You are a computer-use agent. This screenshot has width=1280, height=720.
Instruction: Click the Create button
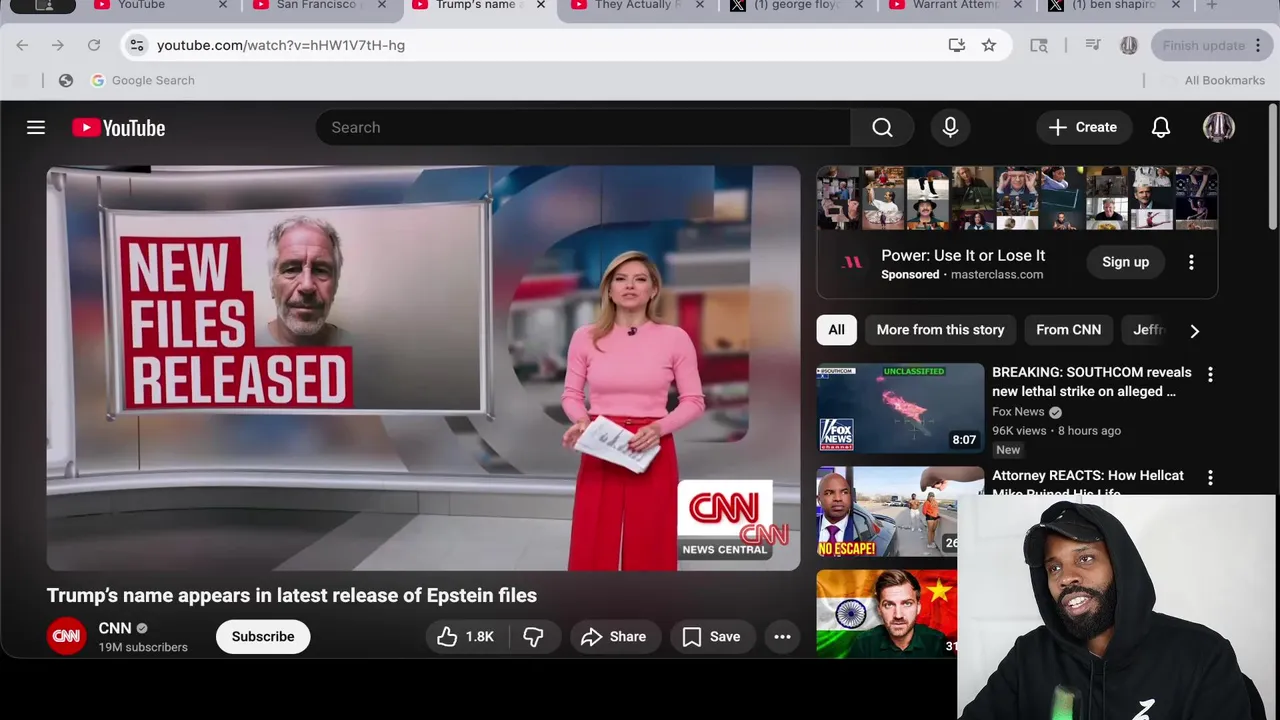(x=1082, y=128)
